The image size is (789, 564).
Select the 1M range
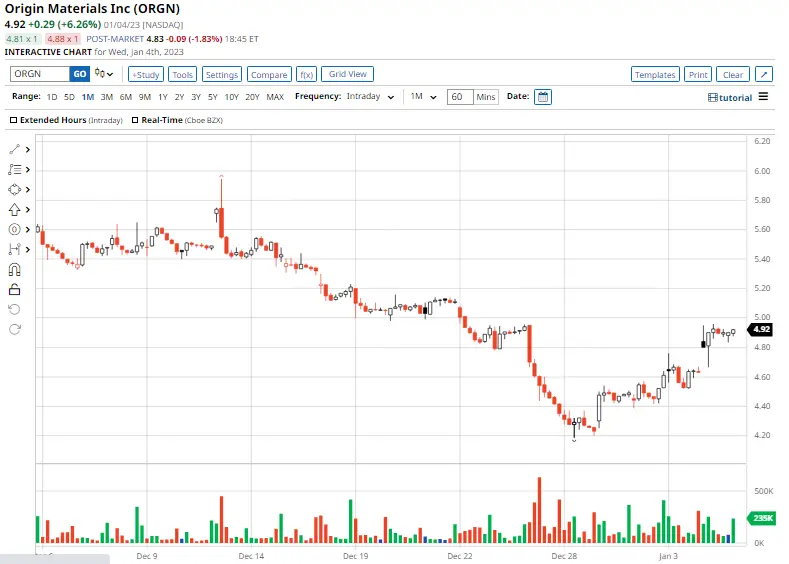point(88,97)
